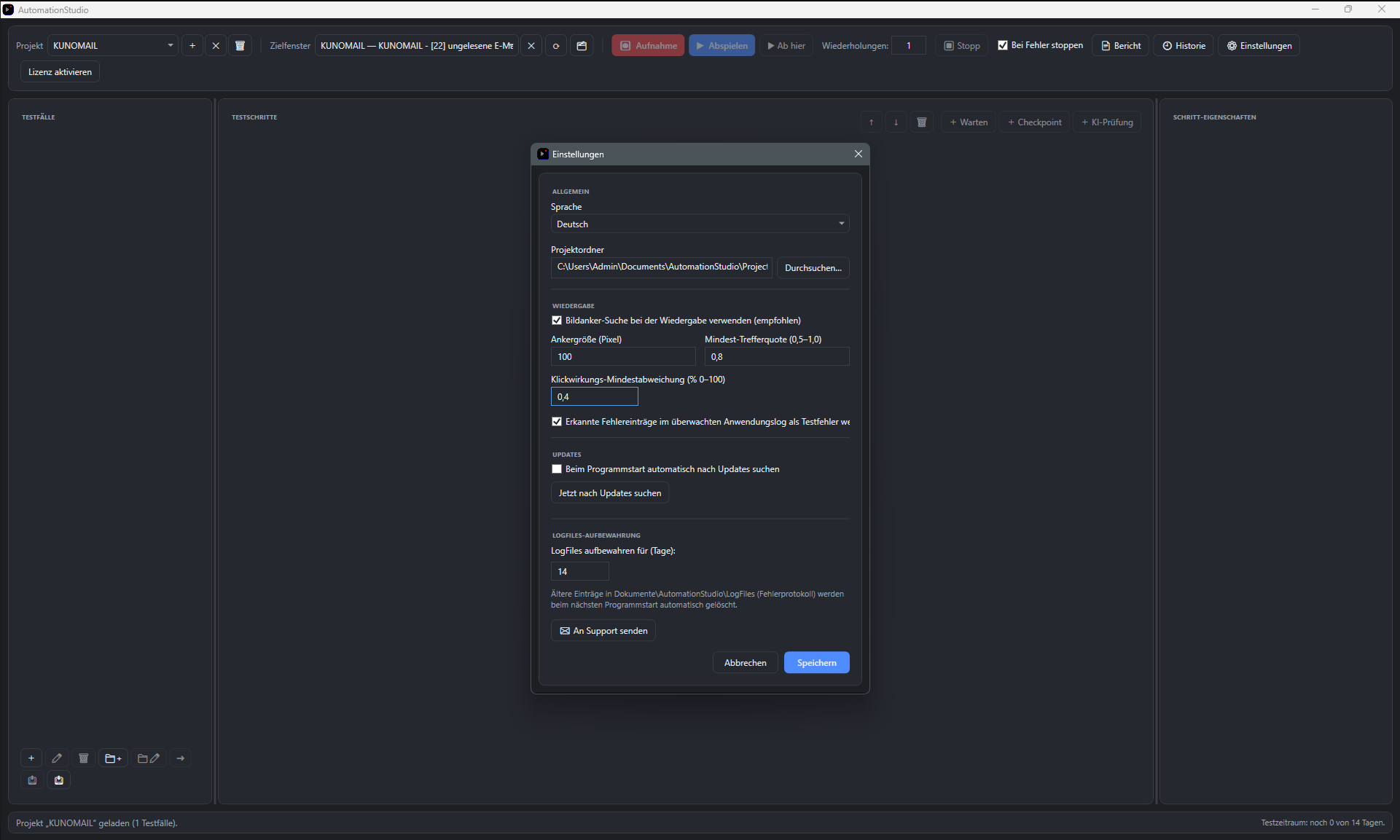Open the Sprache dropdown
The width and height of the screenshot is (1400, 840).
tap(700, 224)
